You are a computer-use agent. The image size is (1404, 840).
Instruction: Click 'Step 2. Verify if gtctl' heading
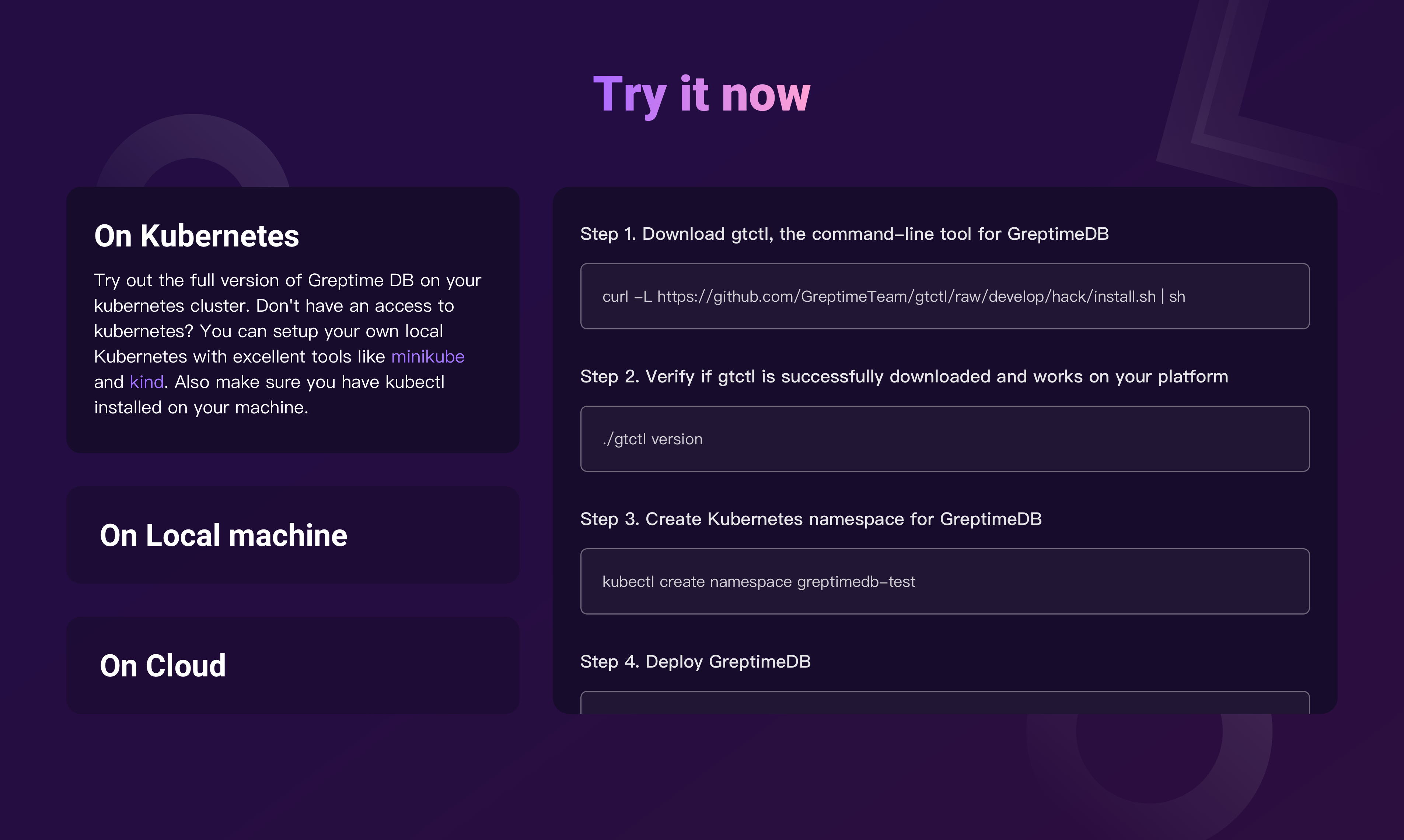(x=904, y=377)
